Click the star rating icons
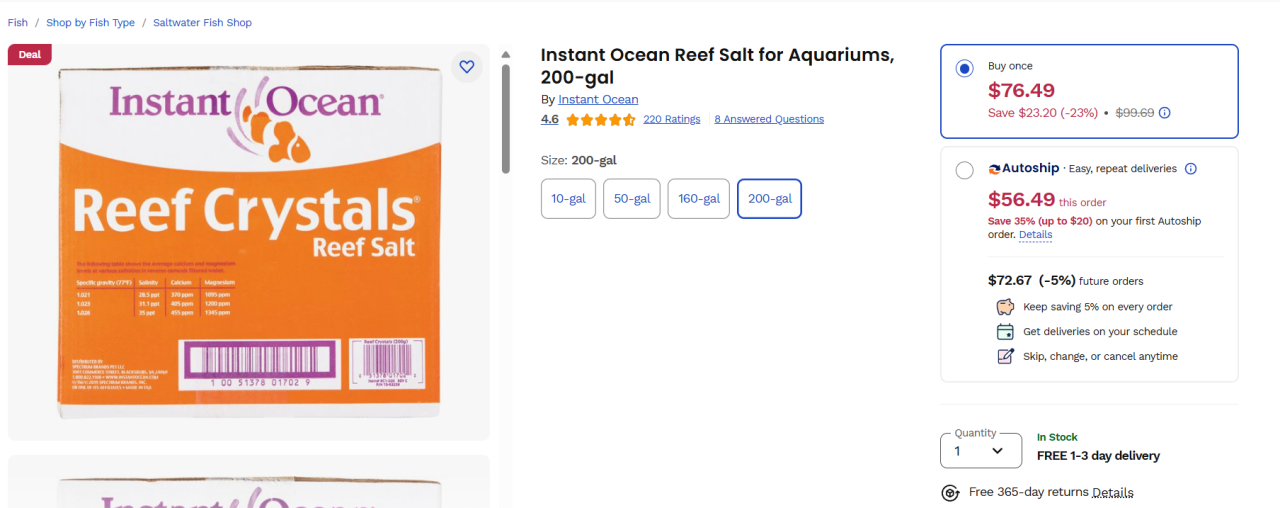 click(x=601, y=120)
